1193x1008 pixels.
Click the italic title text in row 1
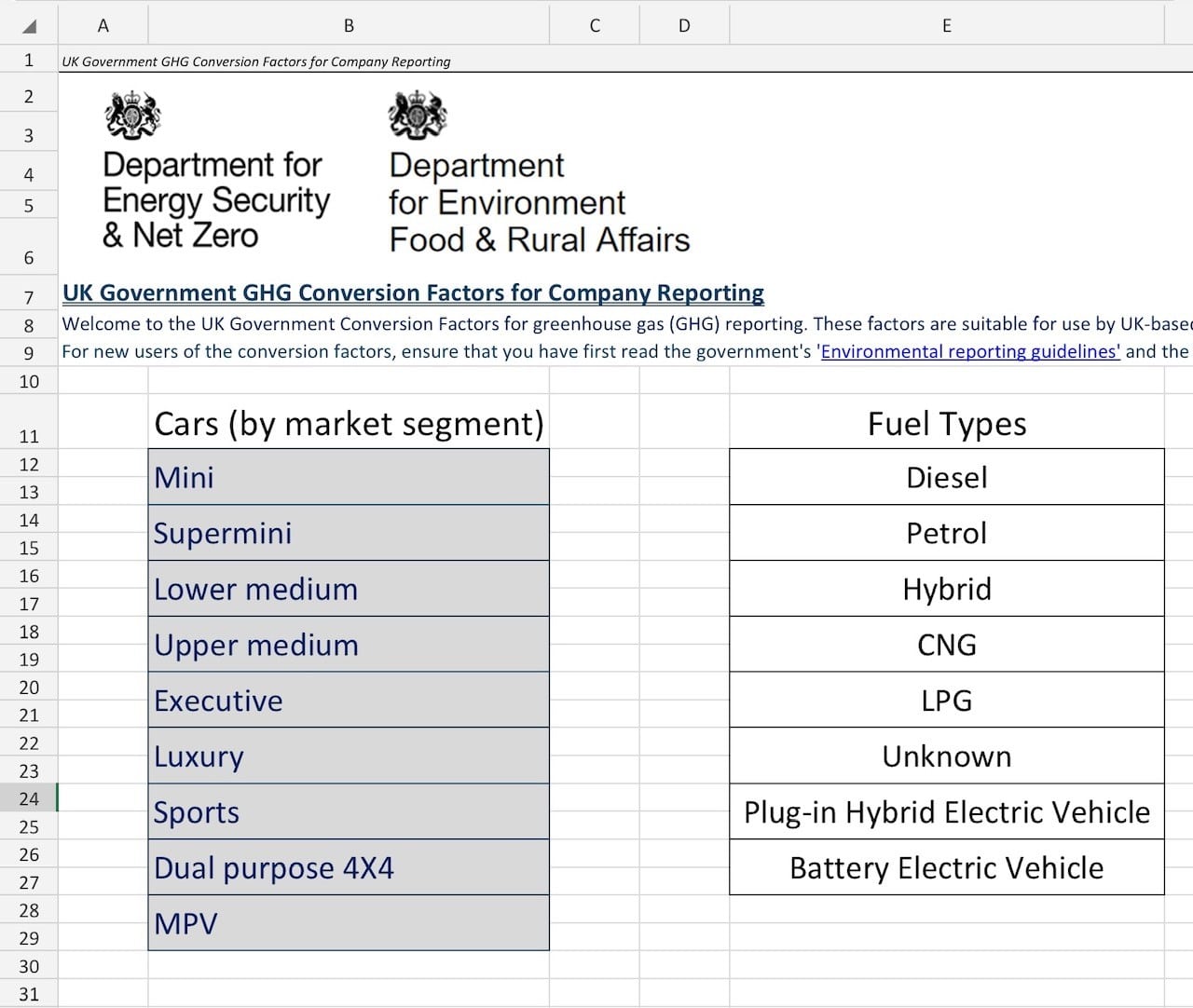(x=256, y=61)
